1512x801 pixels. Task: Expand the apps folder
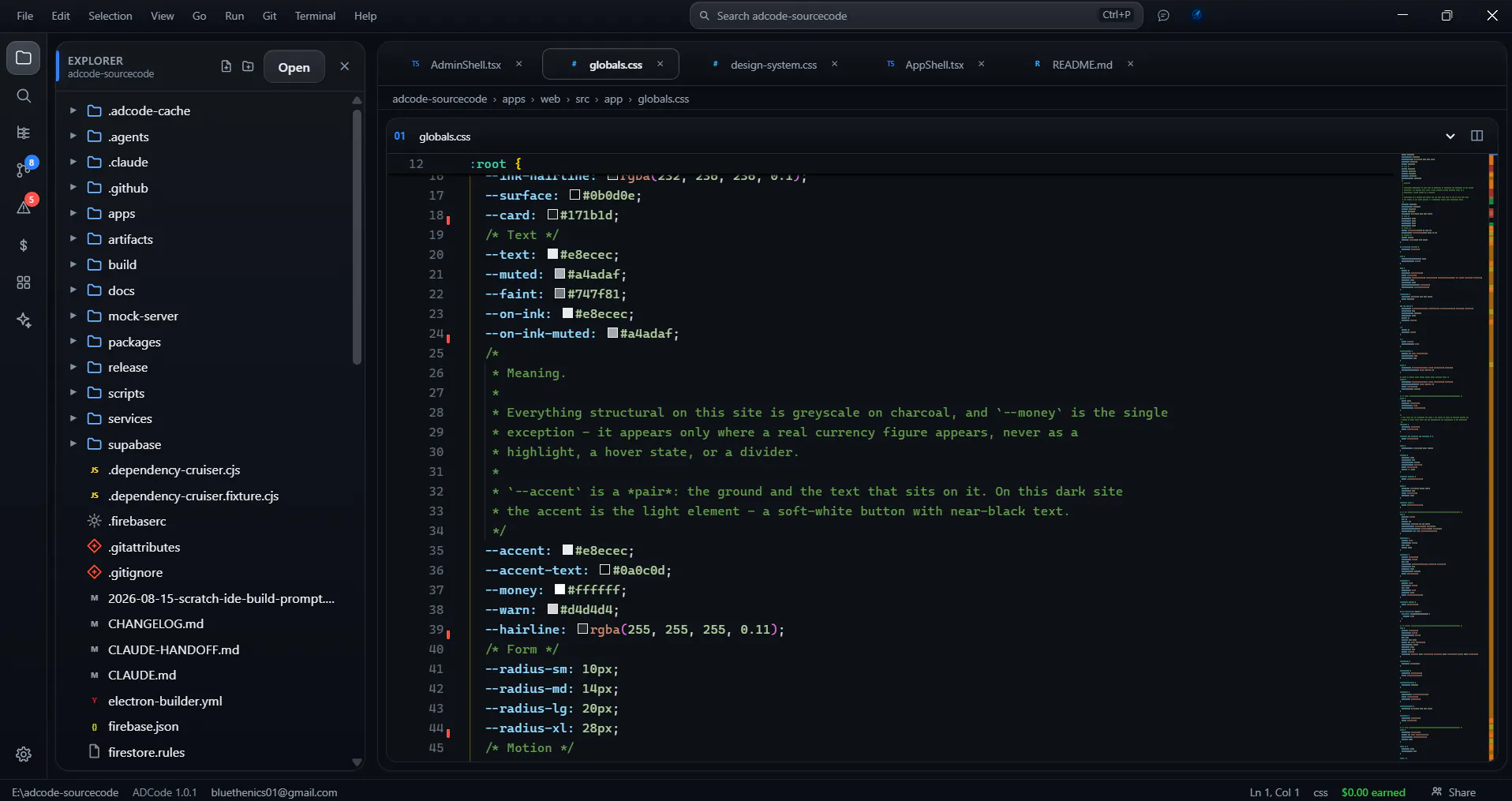pos(73,213)
